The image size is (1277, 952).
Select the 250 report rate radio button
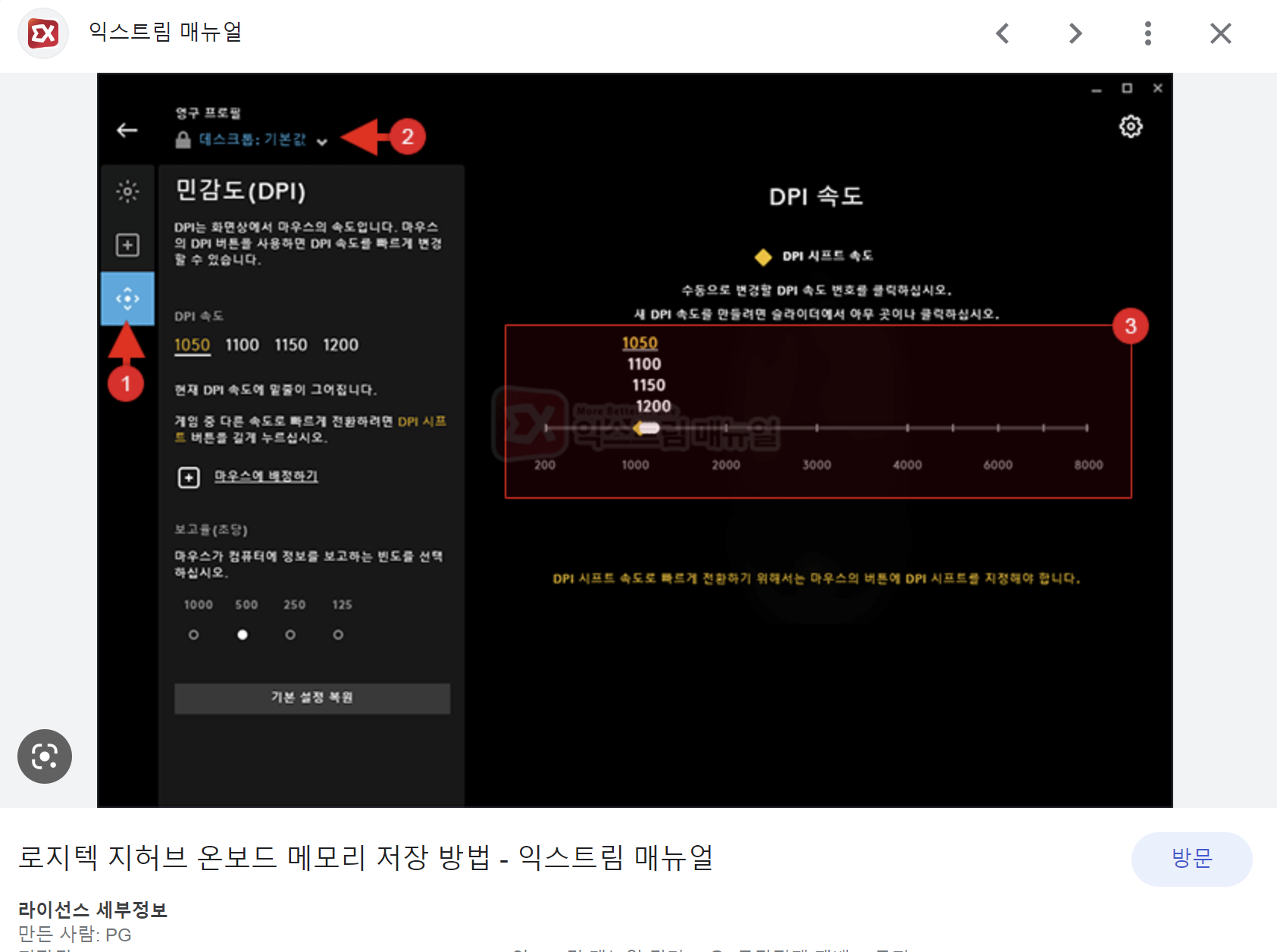290,634
